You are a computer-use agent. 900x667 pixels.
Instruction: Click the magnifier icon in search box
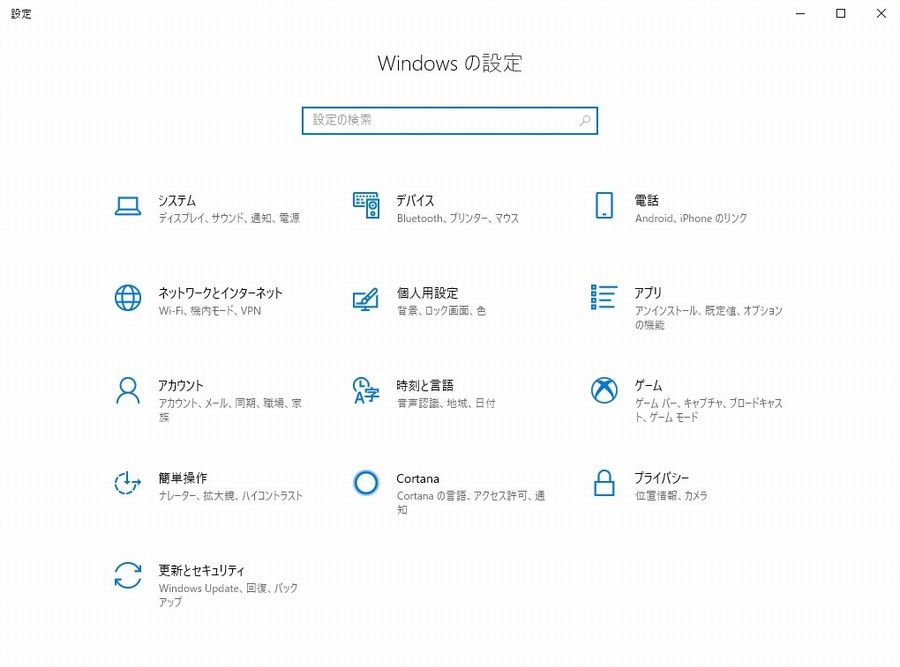click(x=585, y=121)
